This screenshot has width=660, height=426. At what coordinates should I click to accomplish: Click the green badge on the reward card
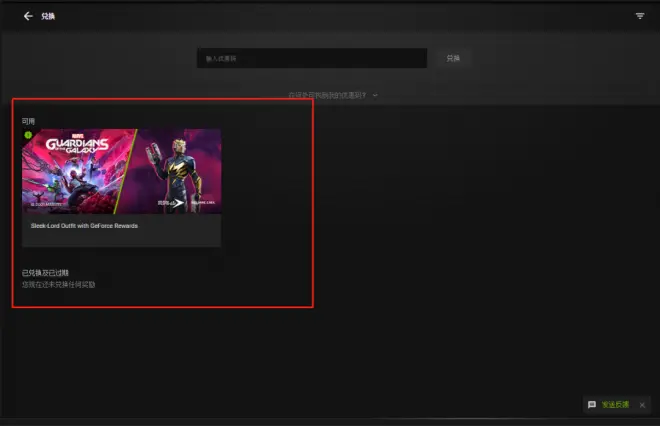click(x=28, y=134)
